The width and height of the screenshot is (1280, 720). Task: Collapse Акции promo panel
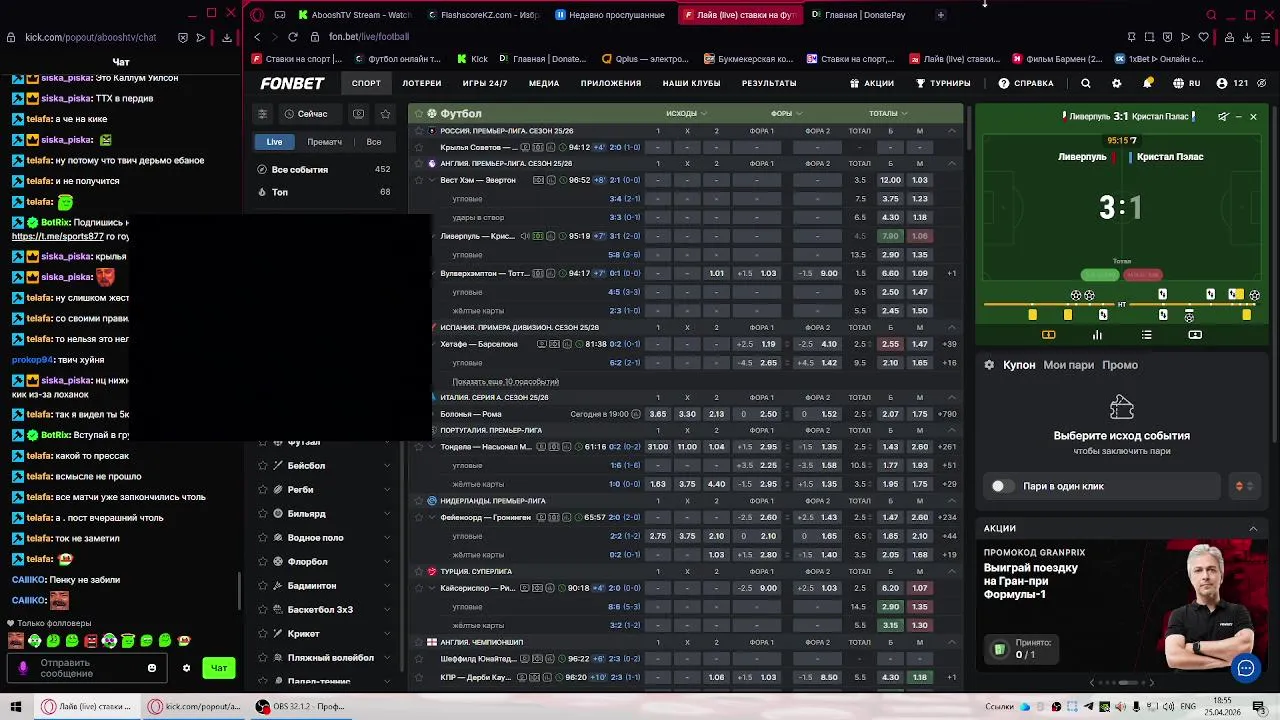[x=1253, y=529]
